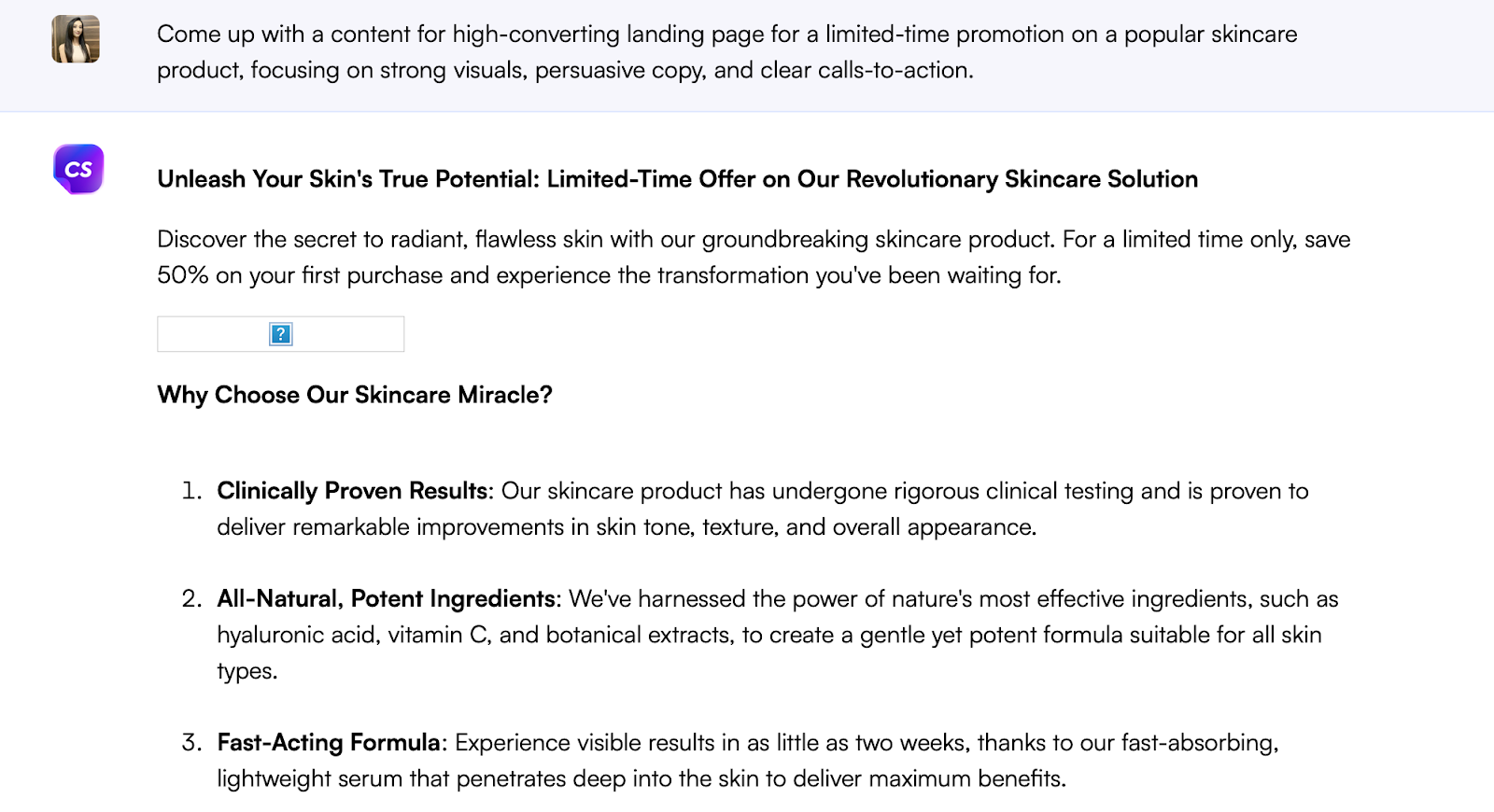Click the empty image placeholder box
This screenshot has width=1494, height=812.
tap(355, 334)
